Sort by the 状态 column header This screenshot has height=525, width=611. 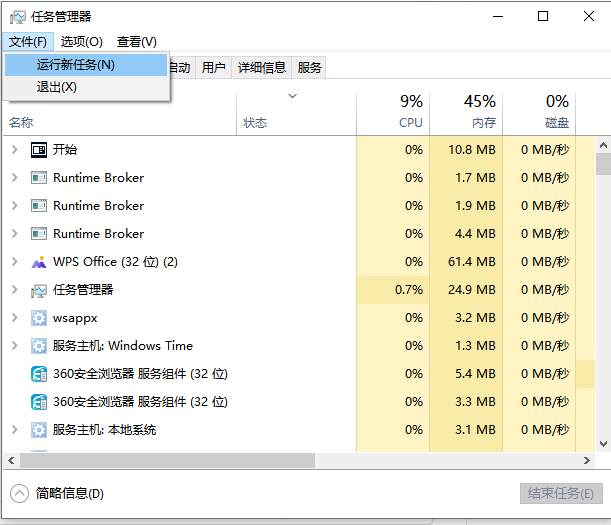click(x=296, y=114)
